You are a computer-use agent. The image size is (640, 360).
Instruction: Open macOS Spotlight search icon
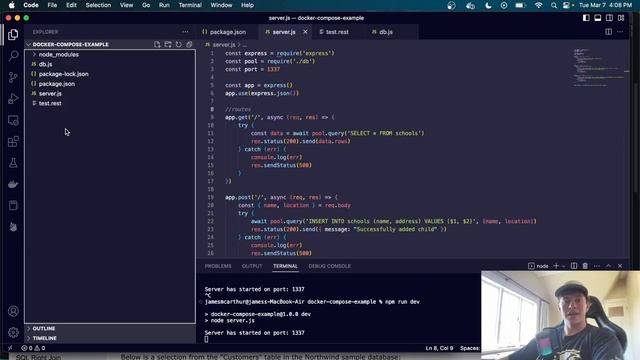(553, 5)
